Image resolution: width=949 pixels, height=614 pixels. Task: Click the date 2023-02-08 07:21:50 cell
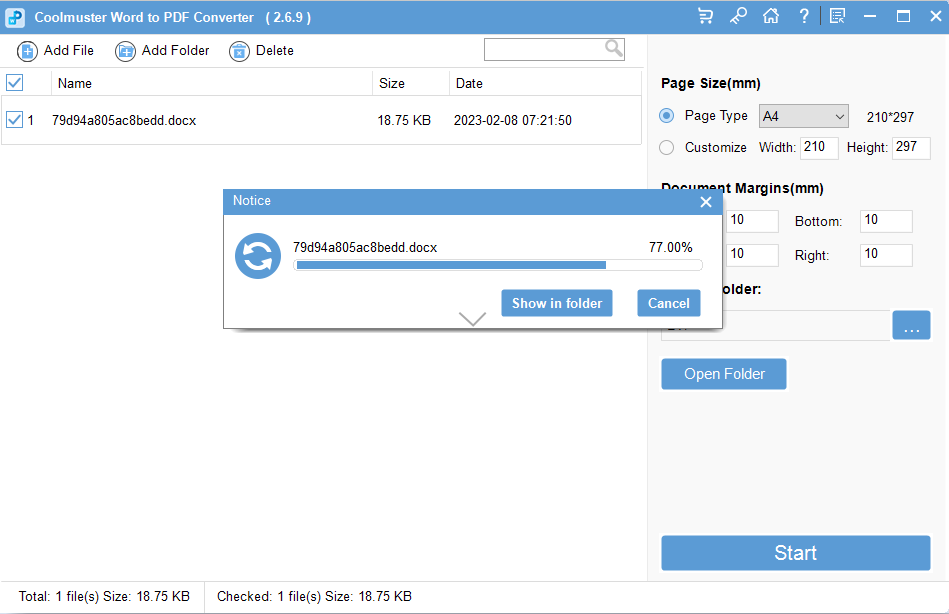coord(513,120)
